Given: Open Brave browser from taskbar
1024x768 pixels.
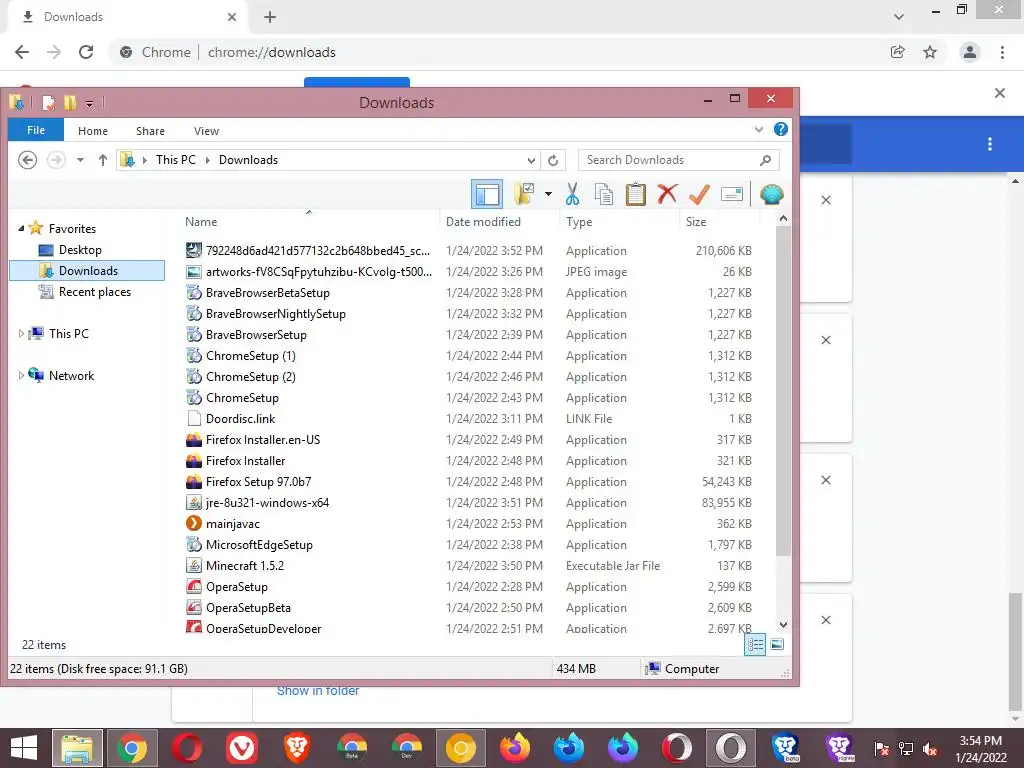Looking at the screenshot, I should coord(296,748).
